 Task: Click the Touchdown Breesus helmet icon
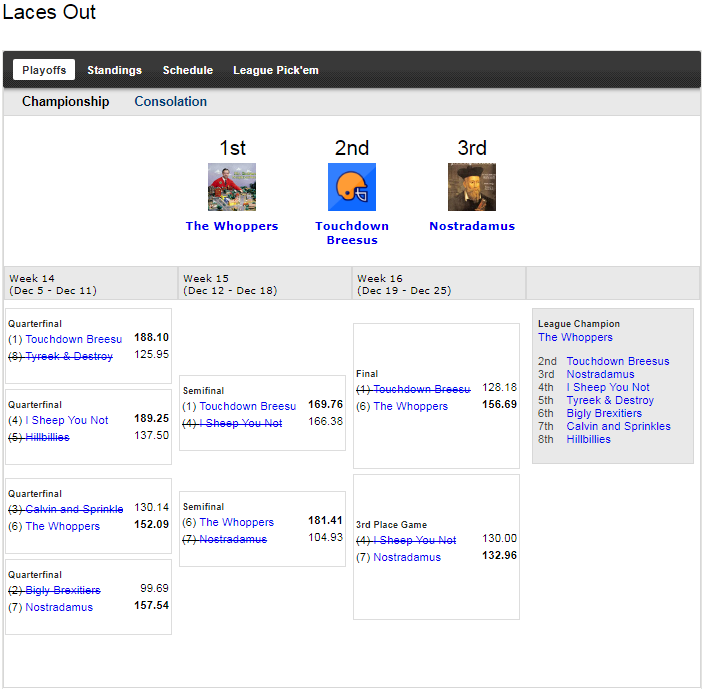click(352, 187)
